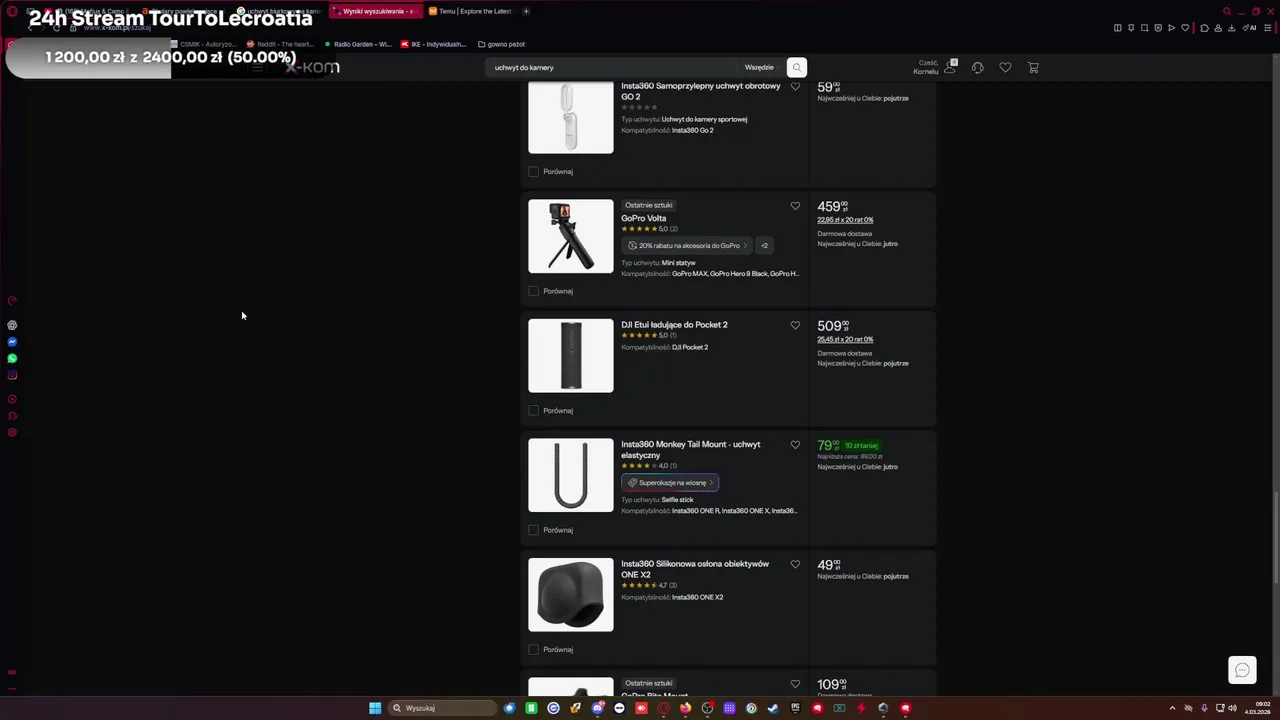Tick Porównaj checkbox for Insta360 Monkey Tail Mount
Screen dimensions: 1280x720
tap(533, 530)
